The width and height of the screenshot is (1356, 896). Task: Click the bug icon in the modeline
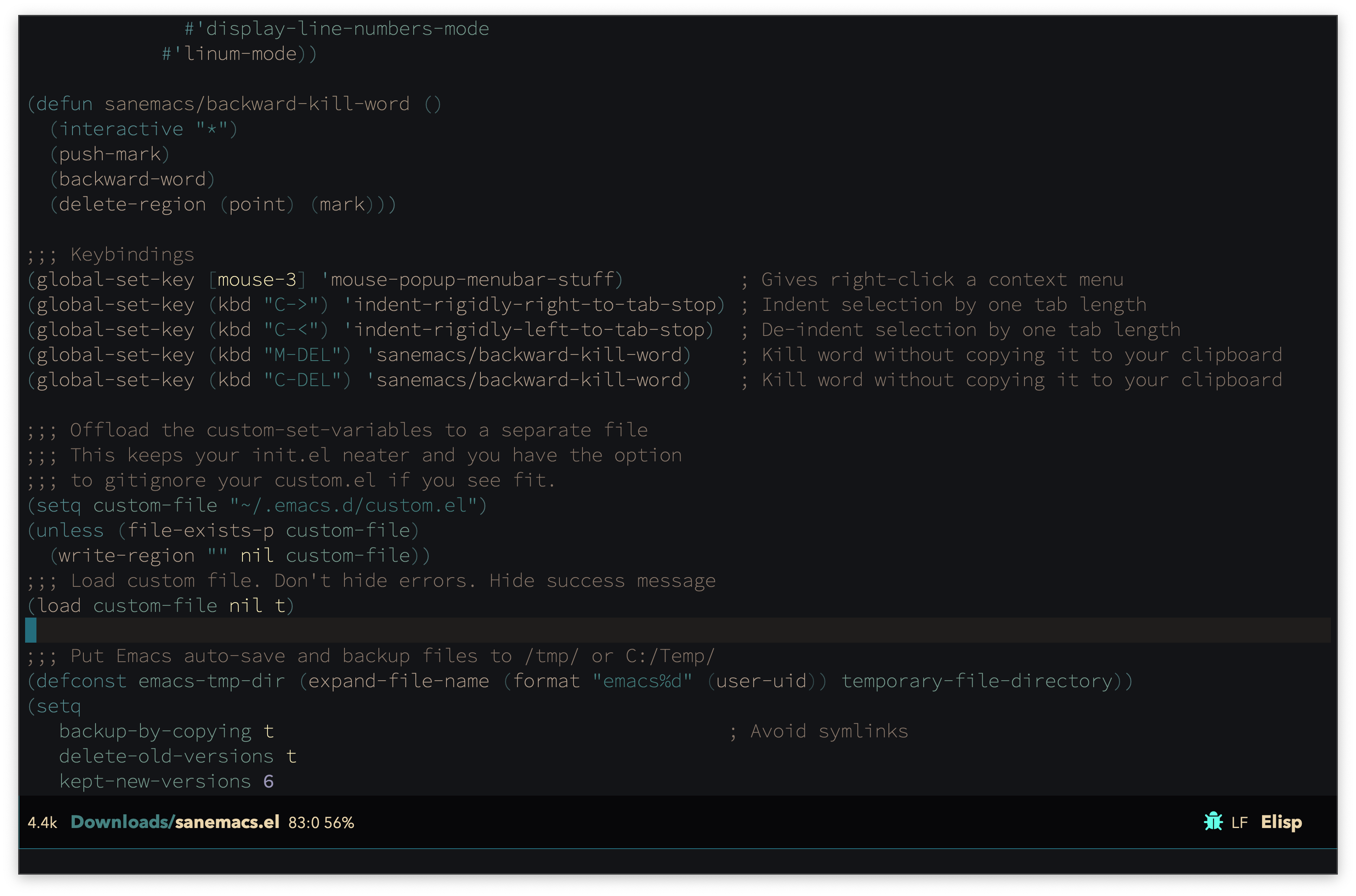click(x=1213, y=822)
